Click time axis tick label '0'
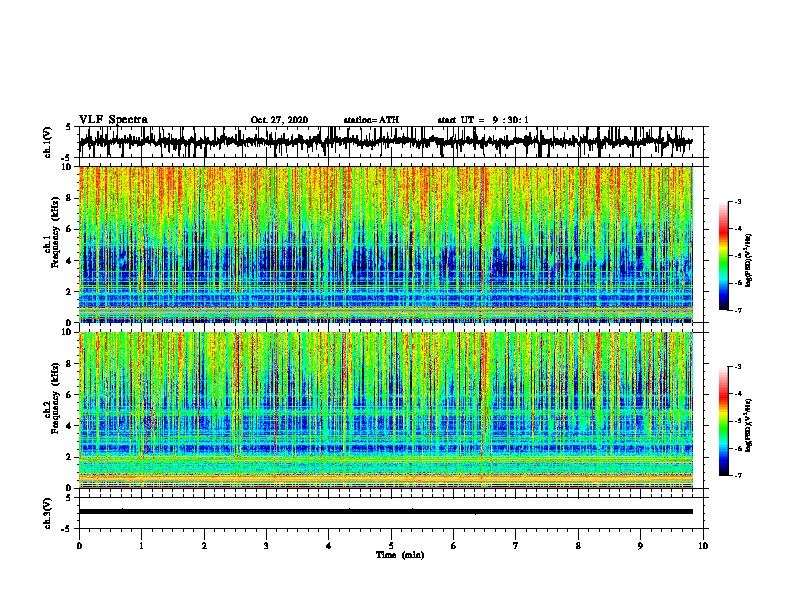The width and height of the screenshot is (792, 612). pyautogui.click(x=79, y=545)
